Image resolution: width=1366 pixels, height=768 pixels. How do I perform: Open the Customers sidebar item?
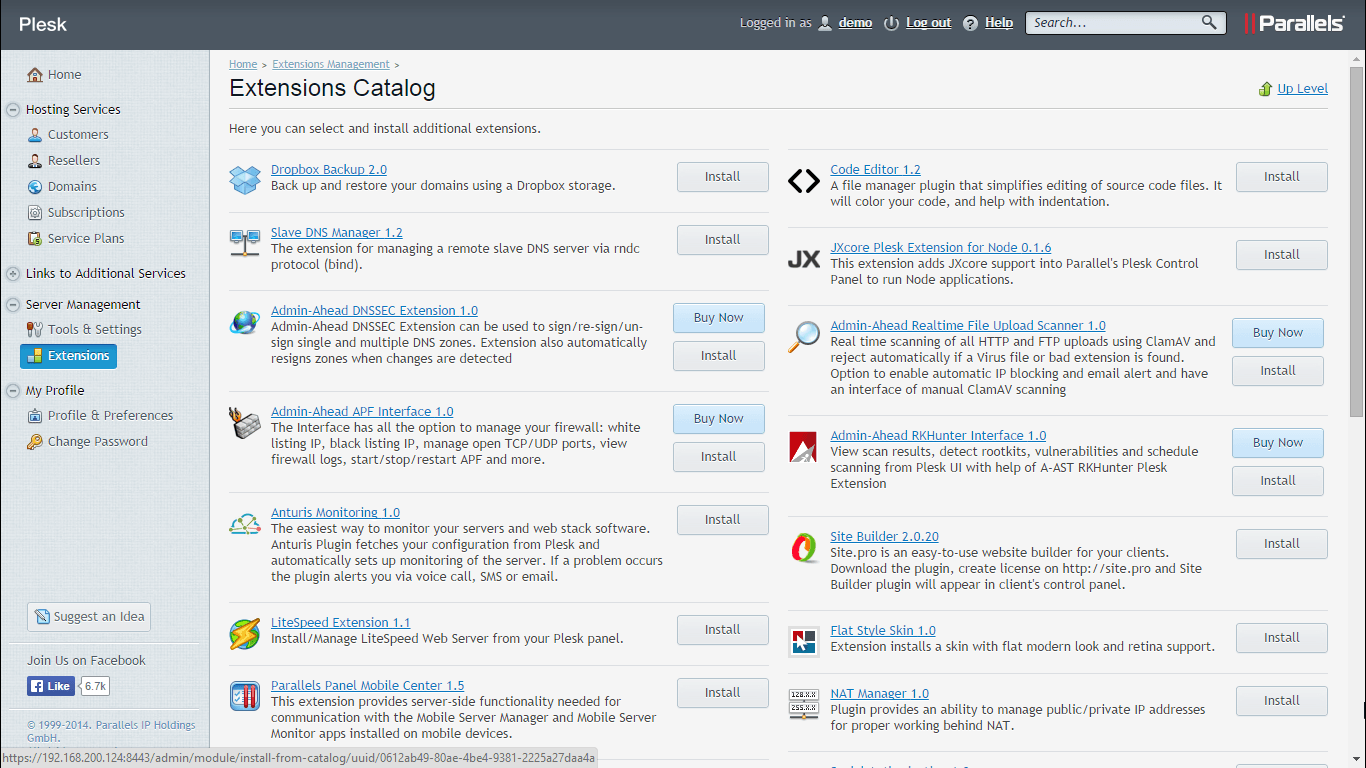(x=78, y=135)
